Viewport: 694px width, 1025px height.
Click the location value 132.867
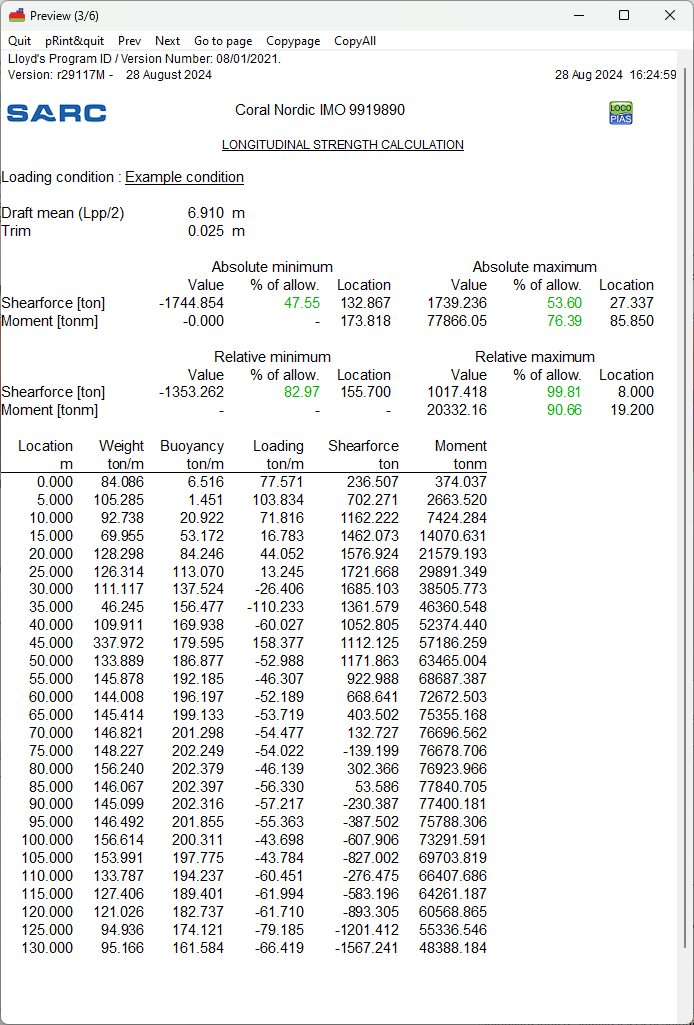click(x=366, y=303)
